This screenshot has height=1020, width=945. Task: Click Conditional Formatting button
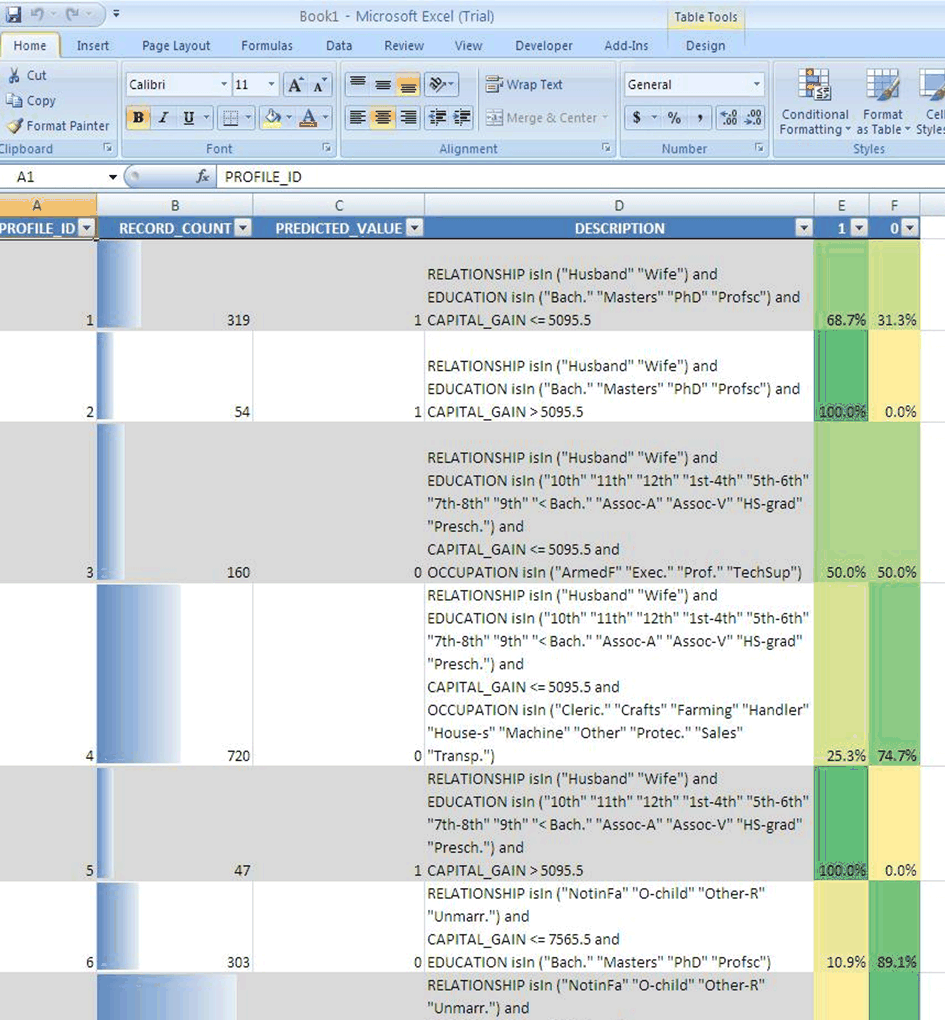(815, 103)
